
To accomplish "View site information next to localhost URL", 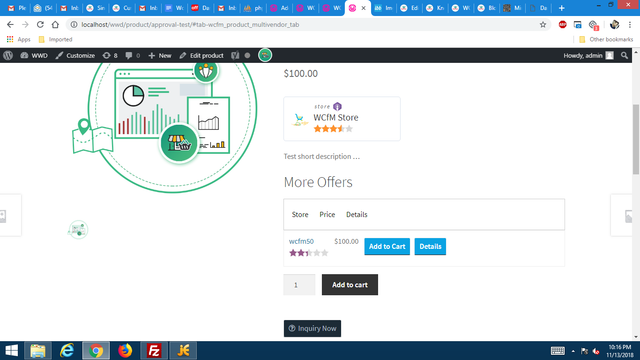I will [74, 24].
